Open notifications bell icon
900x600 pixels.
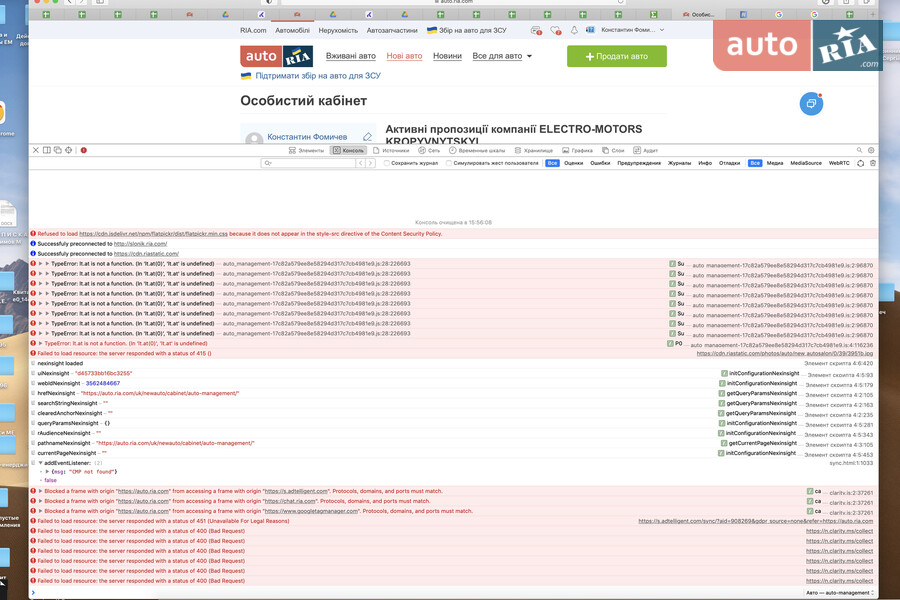point(574,30)
